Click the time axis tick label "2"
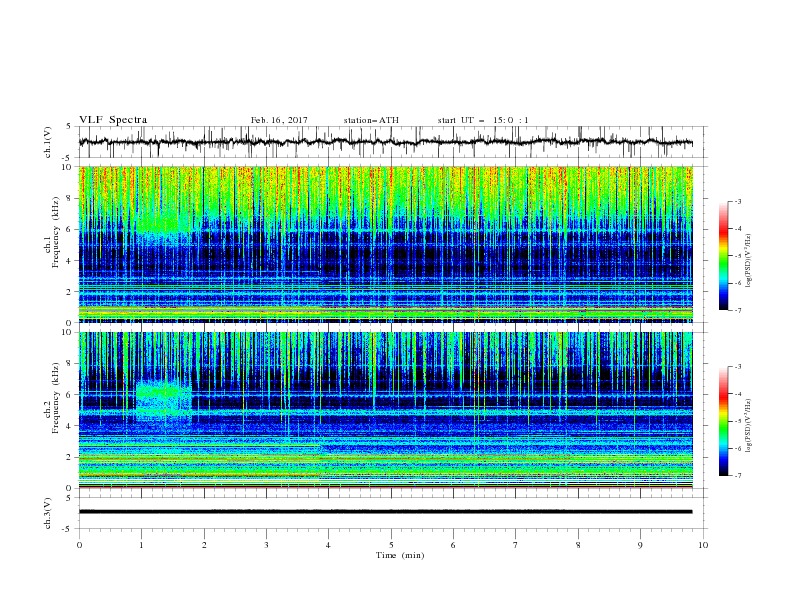The height and width of the screenshot is (612, 792). [x=204, y=545]
